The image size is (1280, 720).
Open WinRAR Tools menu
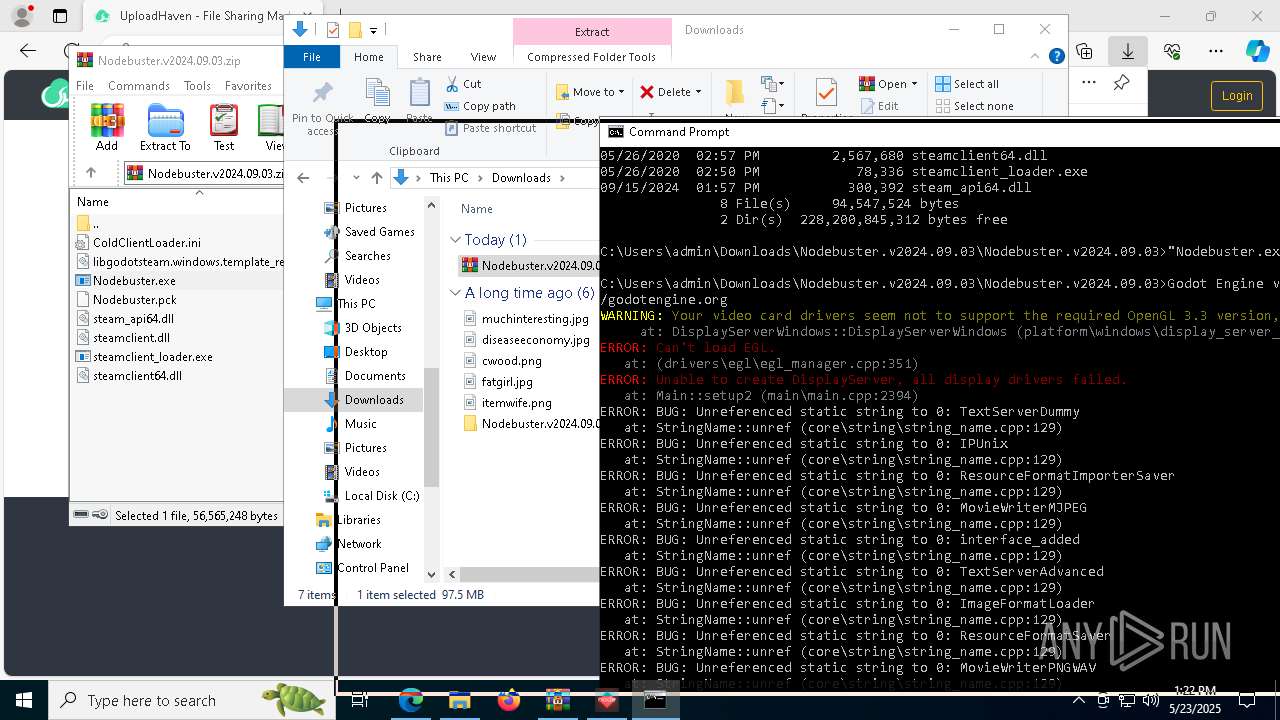tap(197, 86)
